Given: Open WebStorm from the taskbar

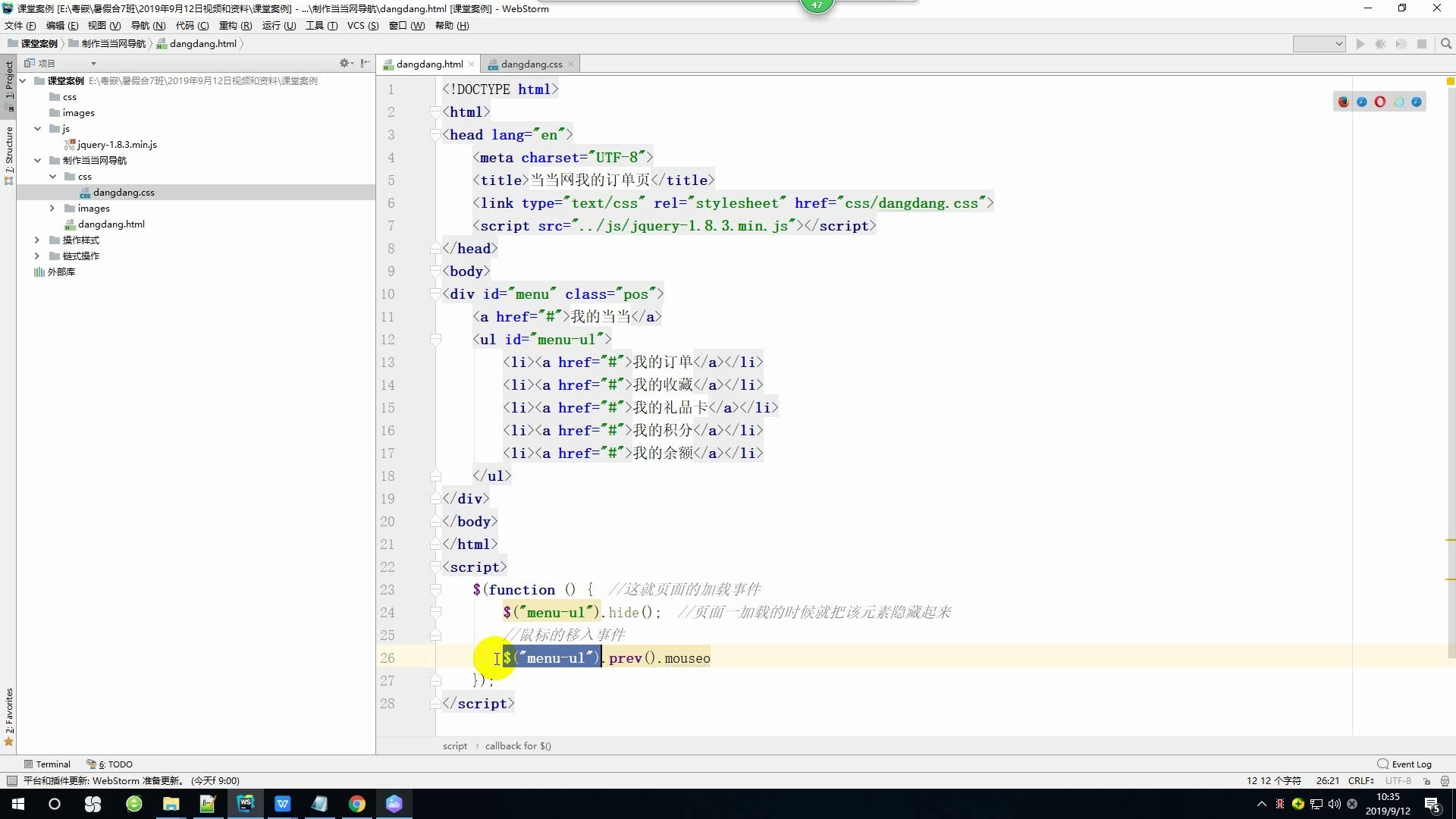Looking at the screenshot, I should tap(245, 804).
